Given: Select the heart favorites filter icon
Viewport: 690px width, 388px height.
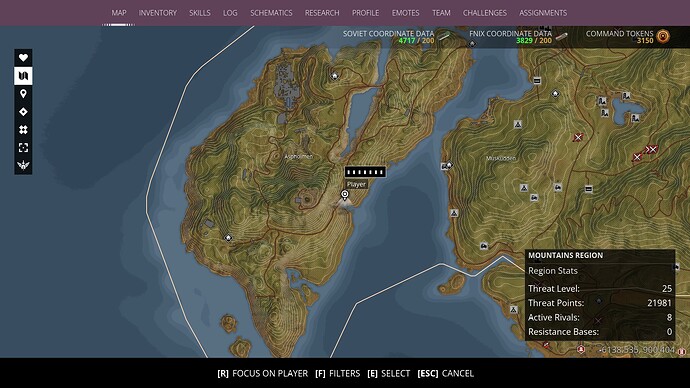Looking at the screenshot, I should pos(23,58).
